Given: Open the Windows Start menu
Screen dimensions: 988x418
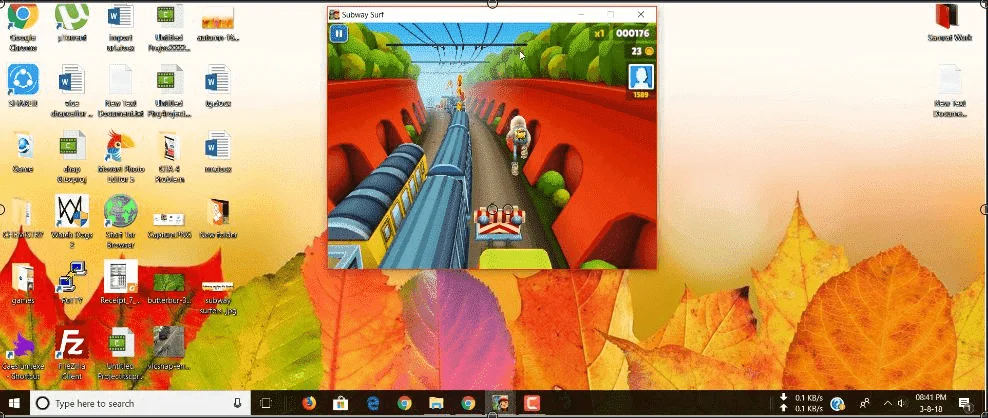Looking at the screenshot, I should (14, 403).
